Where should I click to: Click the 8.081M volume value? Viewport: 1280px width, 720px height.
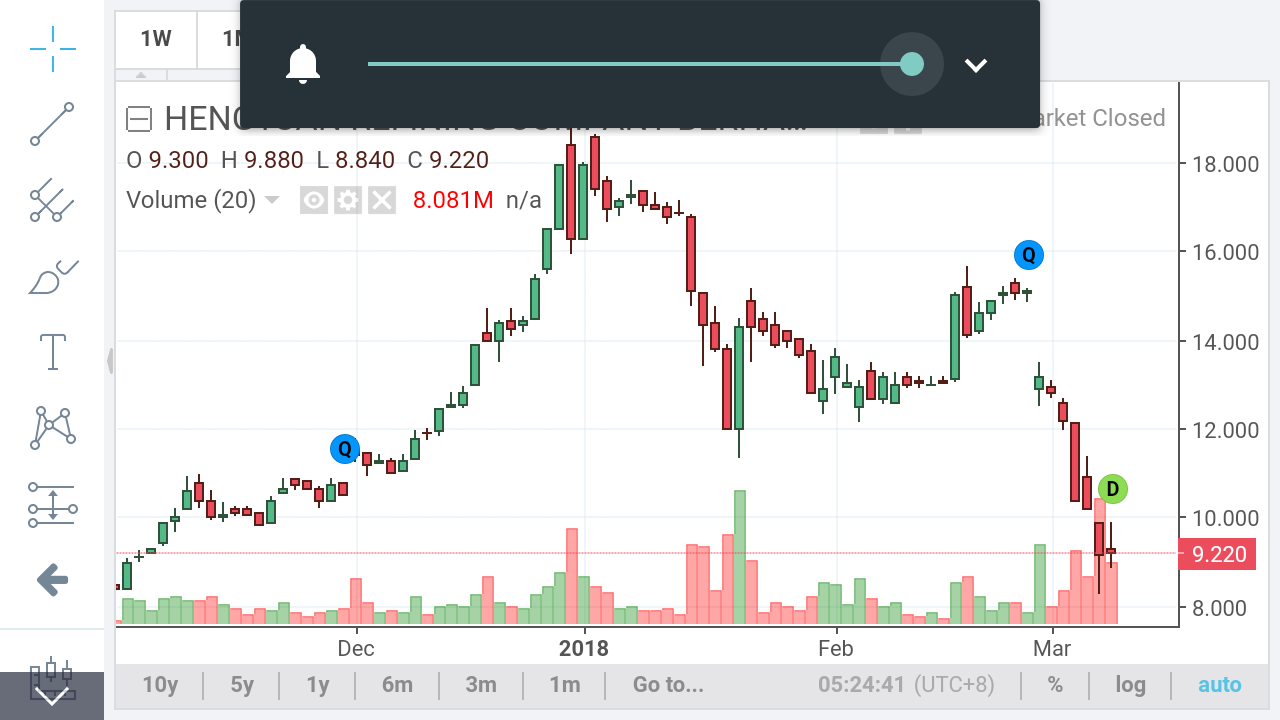(x=453, y=200)
